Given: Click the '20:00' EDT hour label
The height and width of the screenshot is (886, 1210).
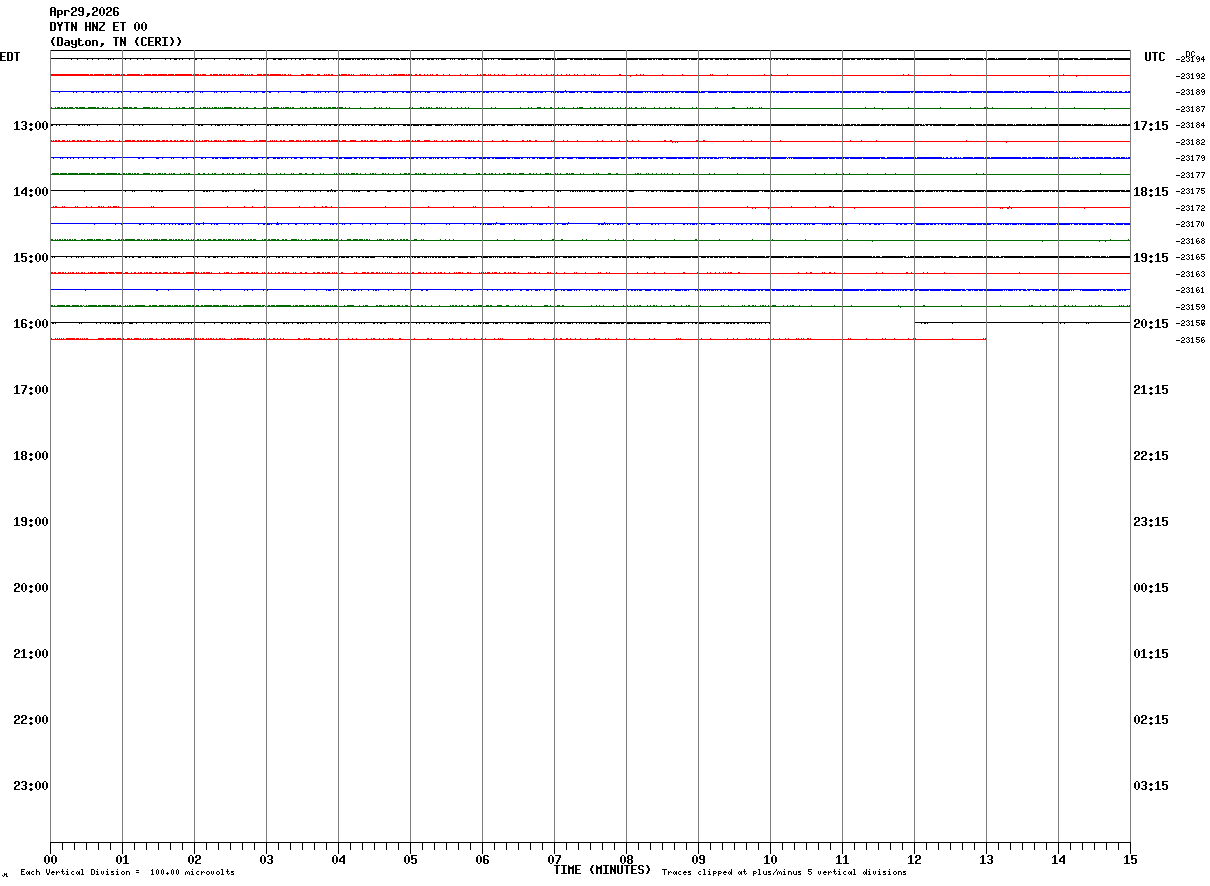Looking at the screenshot, I should click(x=31, y=587).
